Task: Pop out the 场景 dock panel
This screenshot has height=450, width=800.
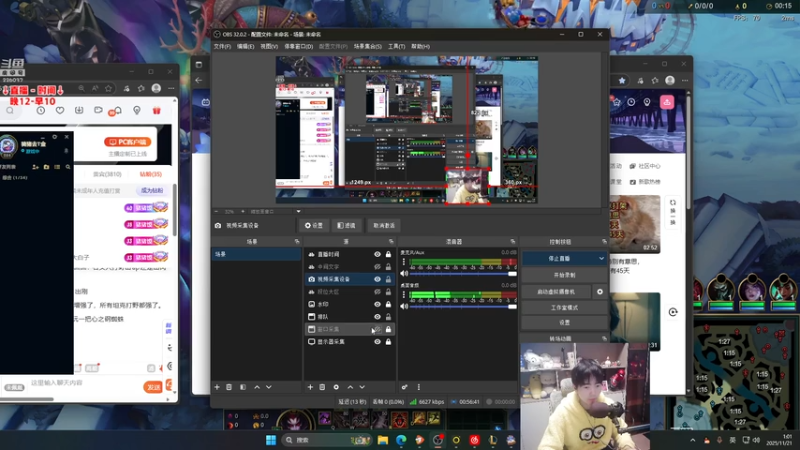Action: pyautogui.click(x=297, y=241)
